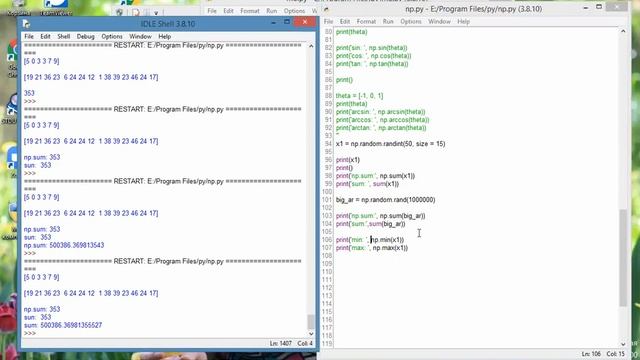Image resolution: width=640 pixels, height=360 pixels.
Task: Click the print('min: ', np.min(x1)) line
Action: tap(370, 240)
